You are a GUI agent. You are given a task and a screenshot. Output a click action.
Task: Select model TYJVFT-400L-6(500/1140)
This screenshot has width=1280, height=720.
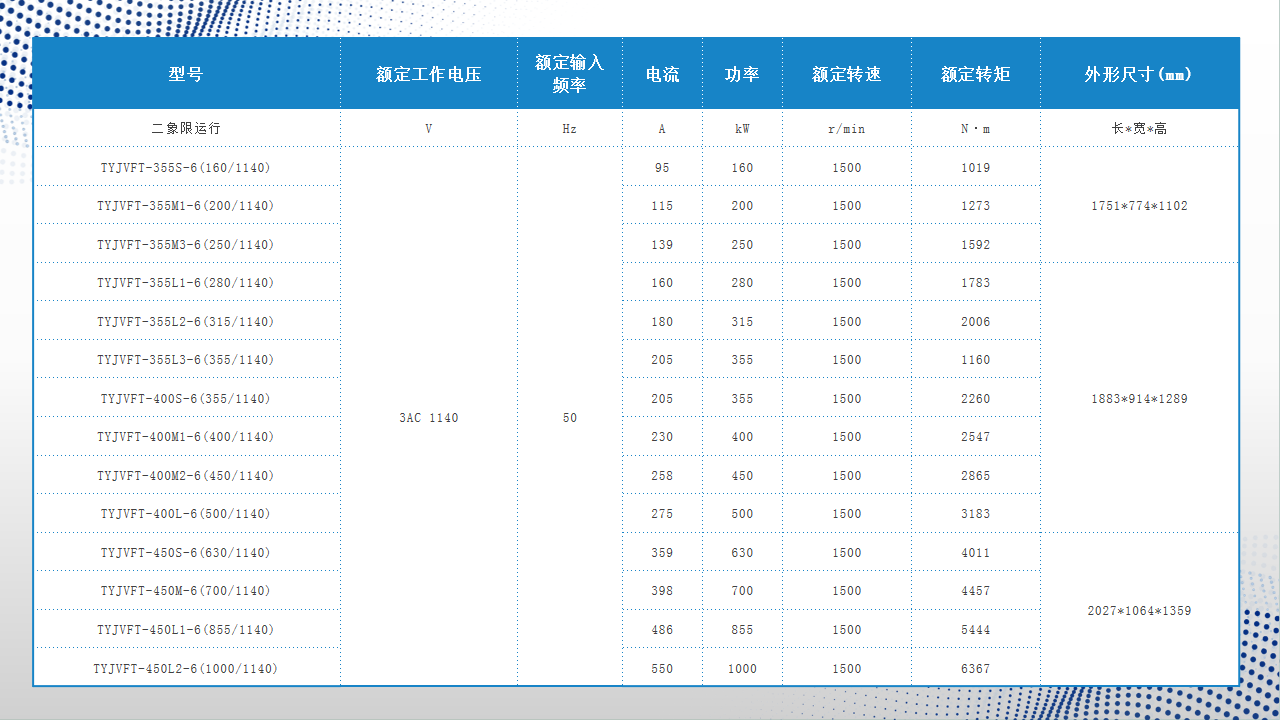pos(186,514)
